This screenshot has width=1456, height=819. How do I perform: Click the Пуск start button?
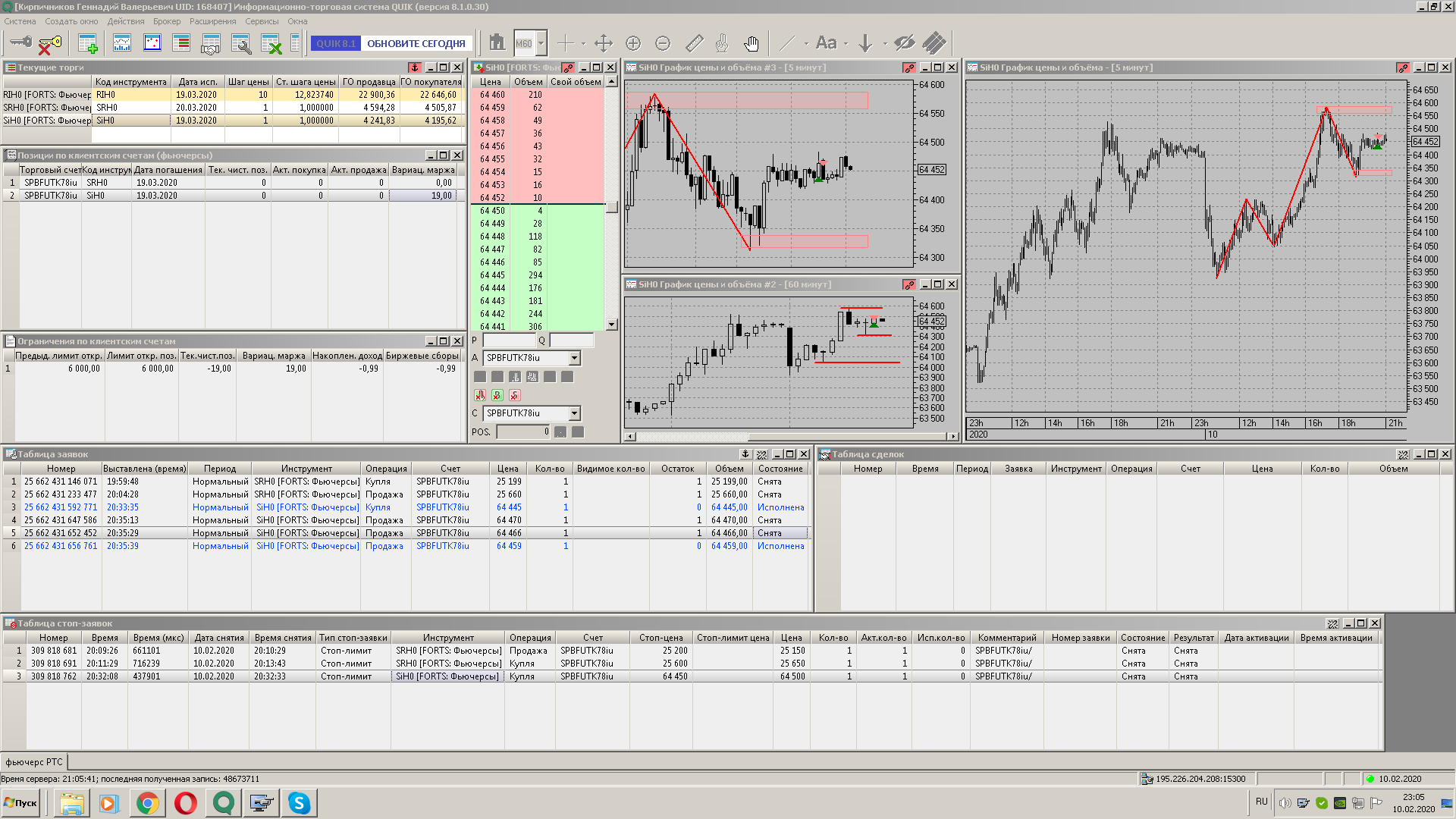(21, 802)
